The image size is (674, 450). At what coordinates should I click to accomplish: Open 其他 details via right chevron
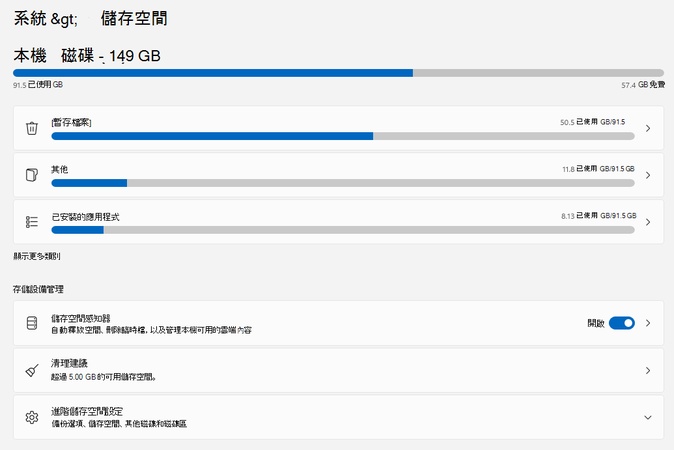point(647,175)
